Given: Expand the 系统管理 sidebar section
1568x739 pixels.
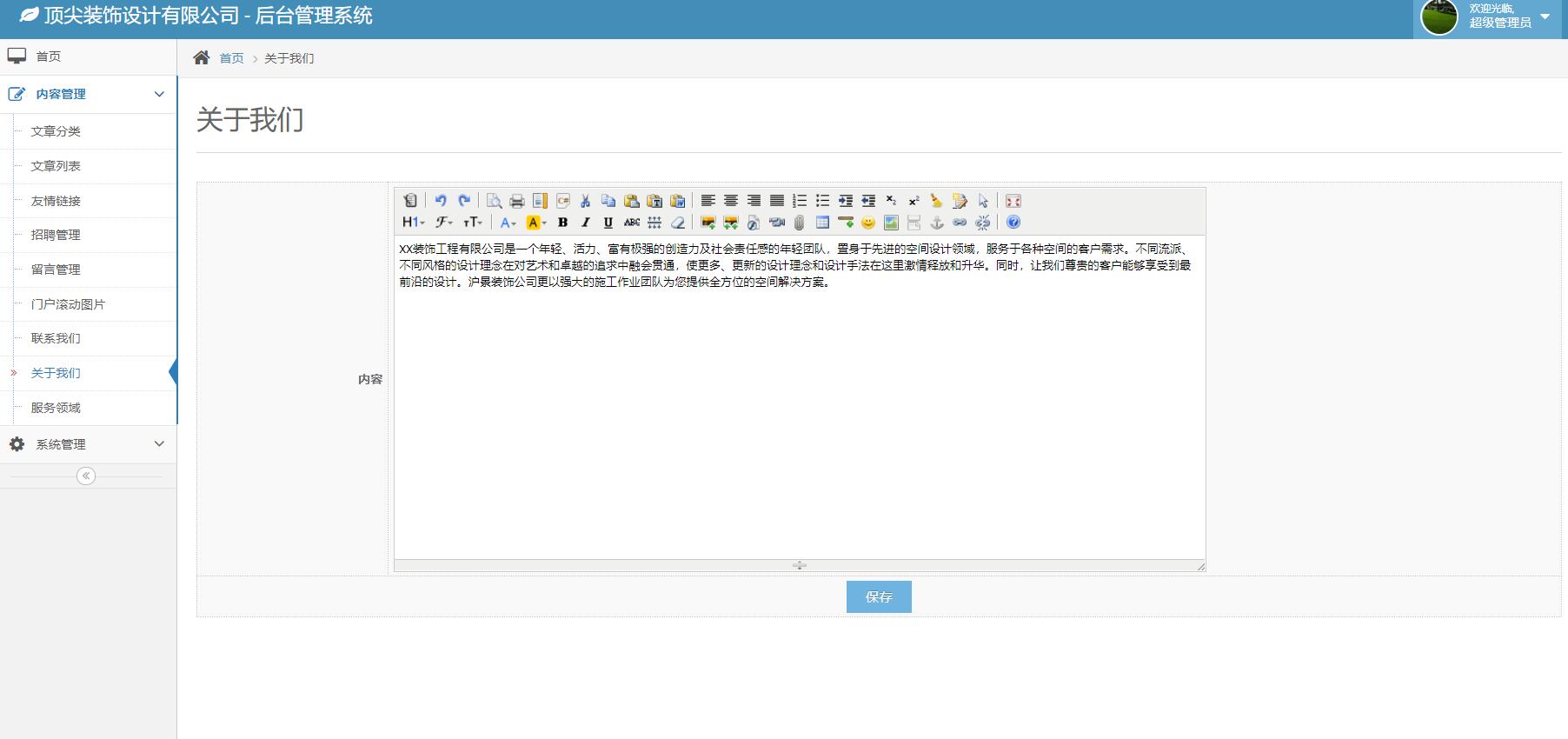Looking at the screenshot, I should point(88,444).
